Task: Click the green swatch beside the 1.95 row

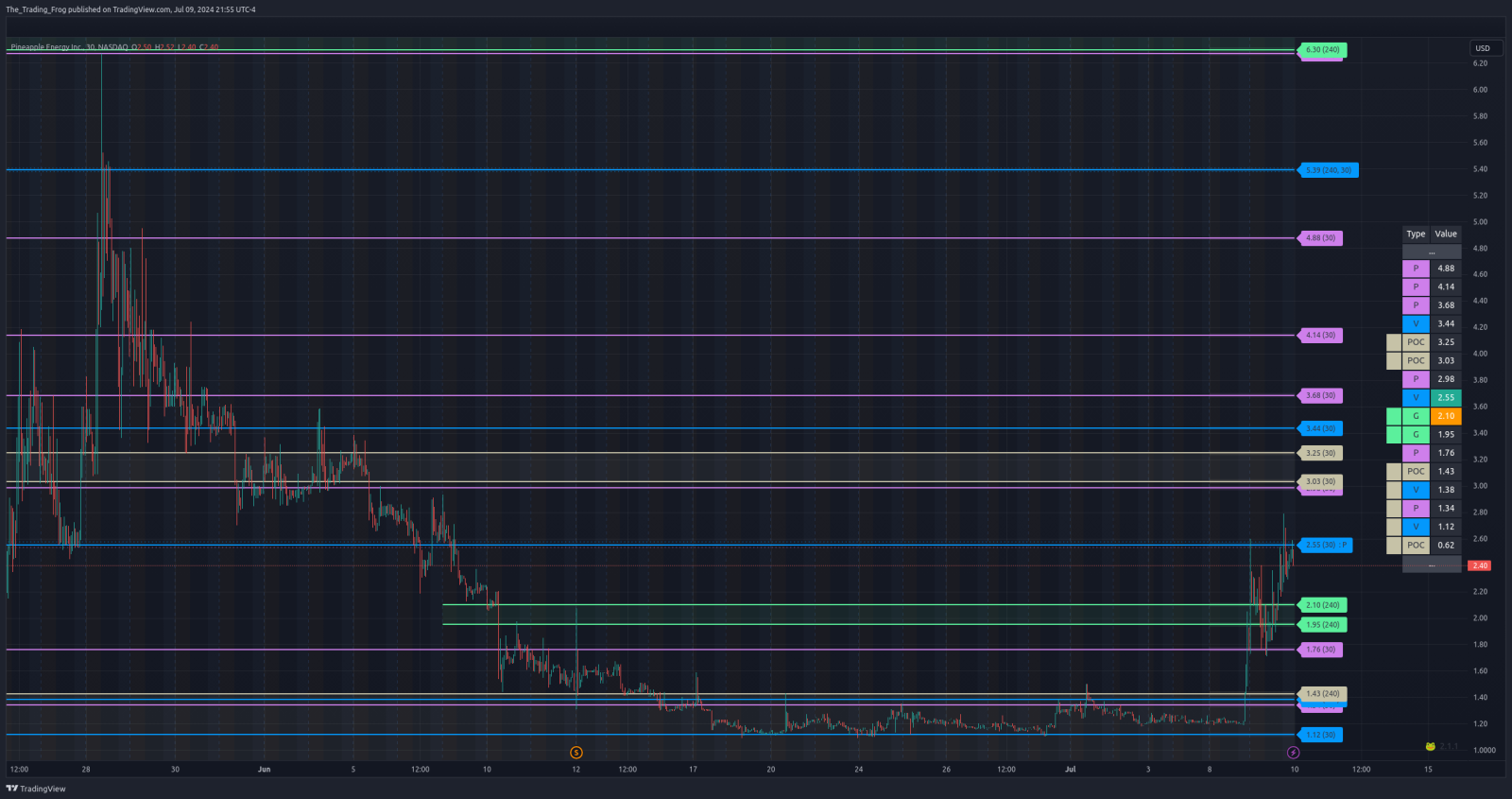Action: (1394, 435)
